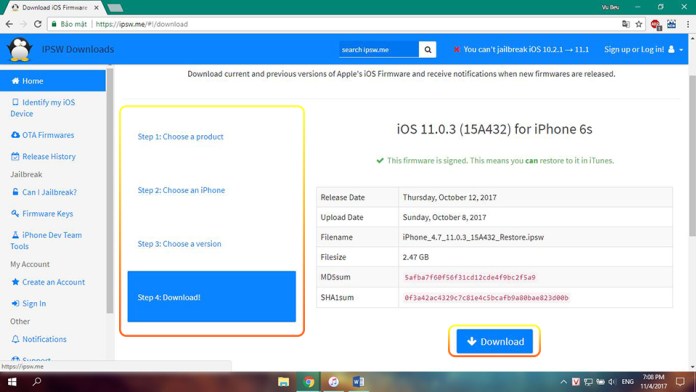The height and width of the screenshot is (392, 696).
Task: Click the red adblock extension icon
Action: [x=655, y=24]
